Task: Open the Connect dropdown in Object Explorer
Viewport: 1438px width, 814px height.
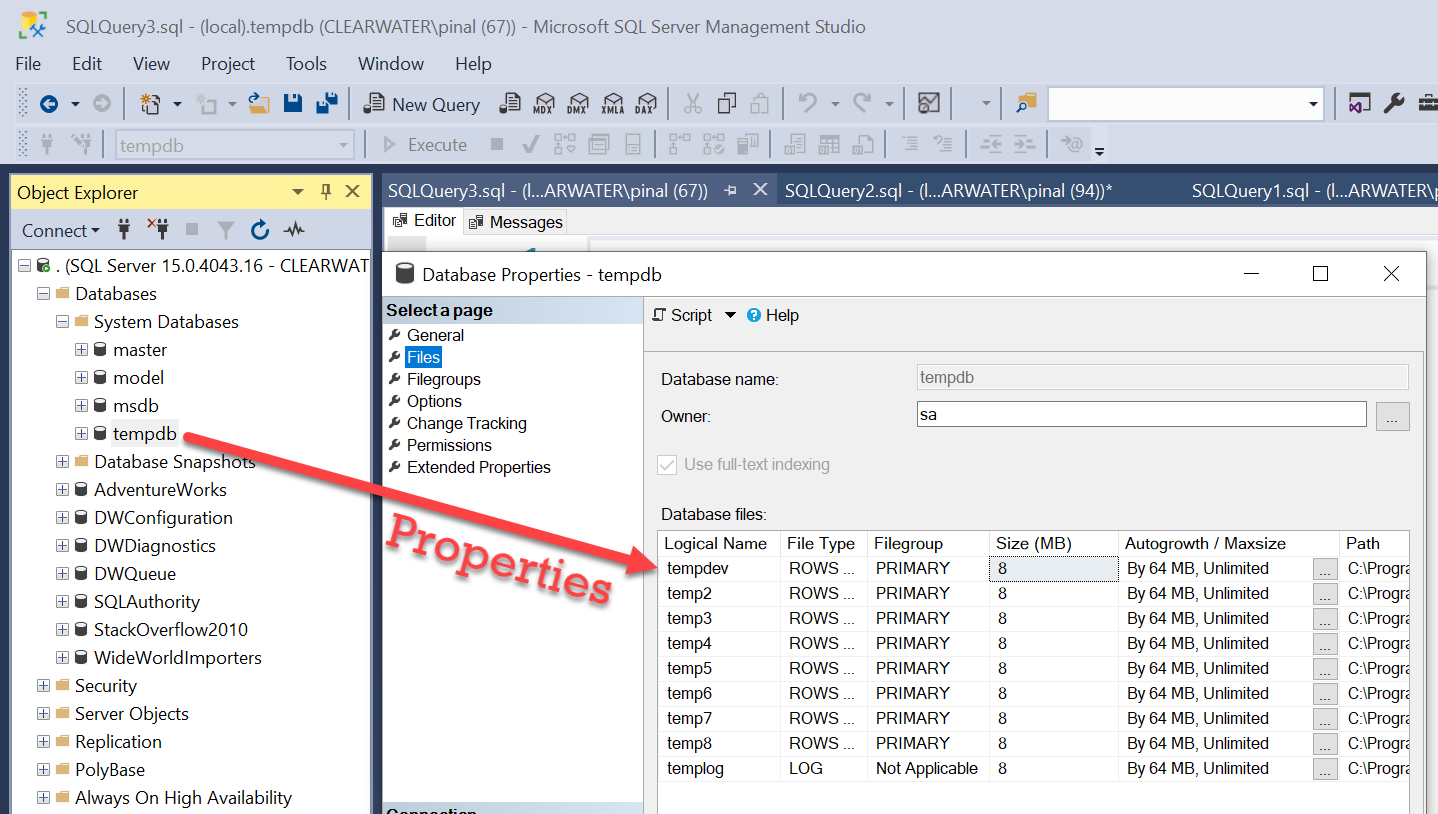Action: click(x=61, y=230)
